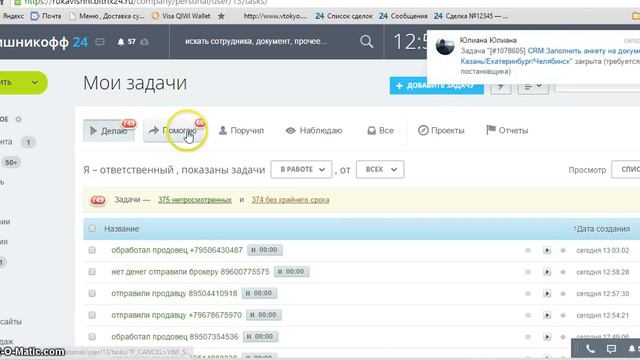
Task: Open task отправили продавцу 89504410918
Action: point(174,293)
